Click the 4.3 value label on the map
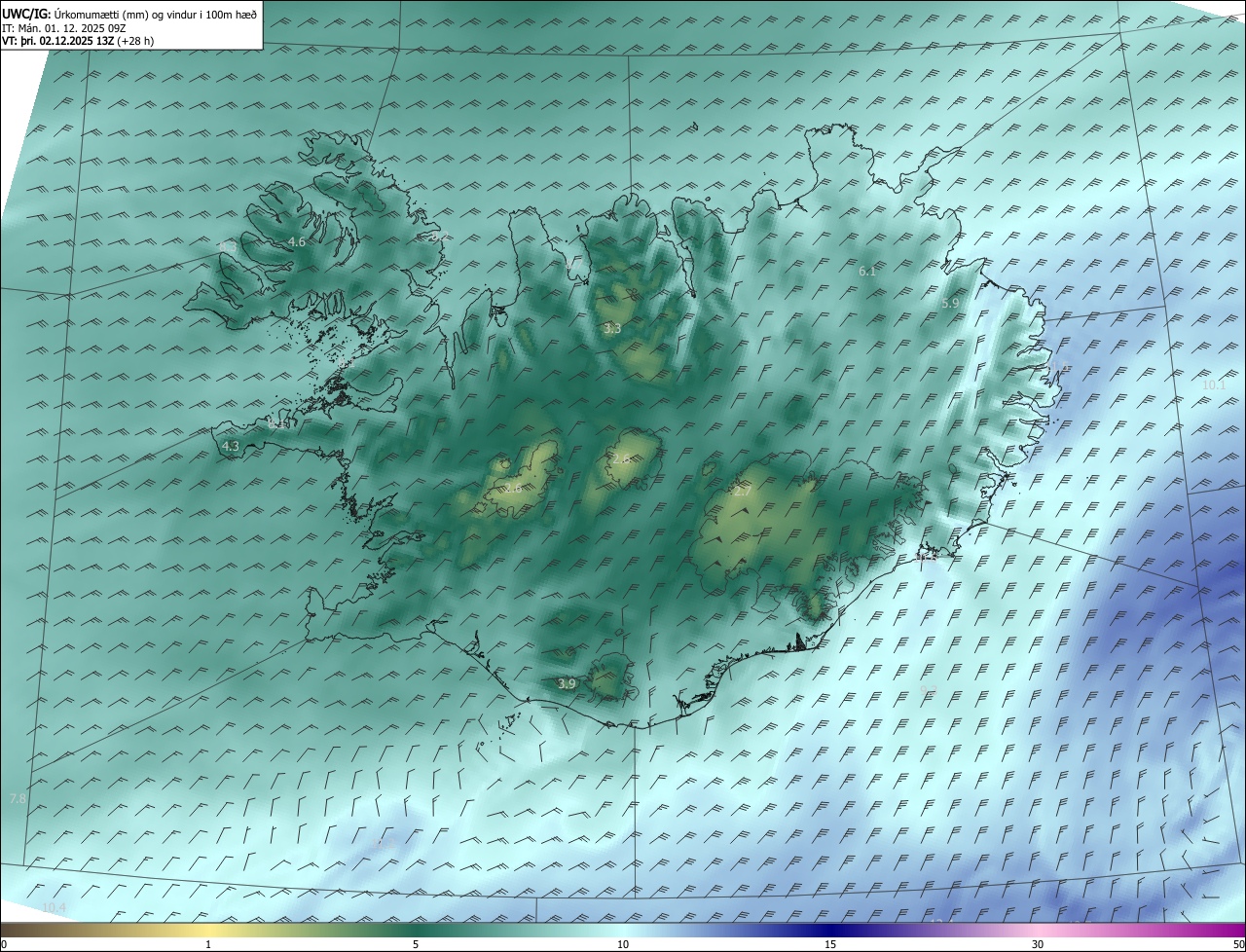This screenshot has height=952, width=1246. (231, 446)
